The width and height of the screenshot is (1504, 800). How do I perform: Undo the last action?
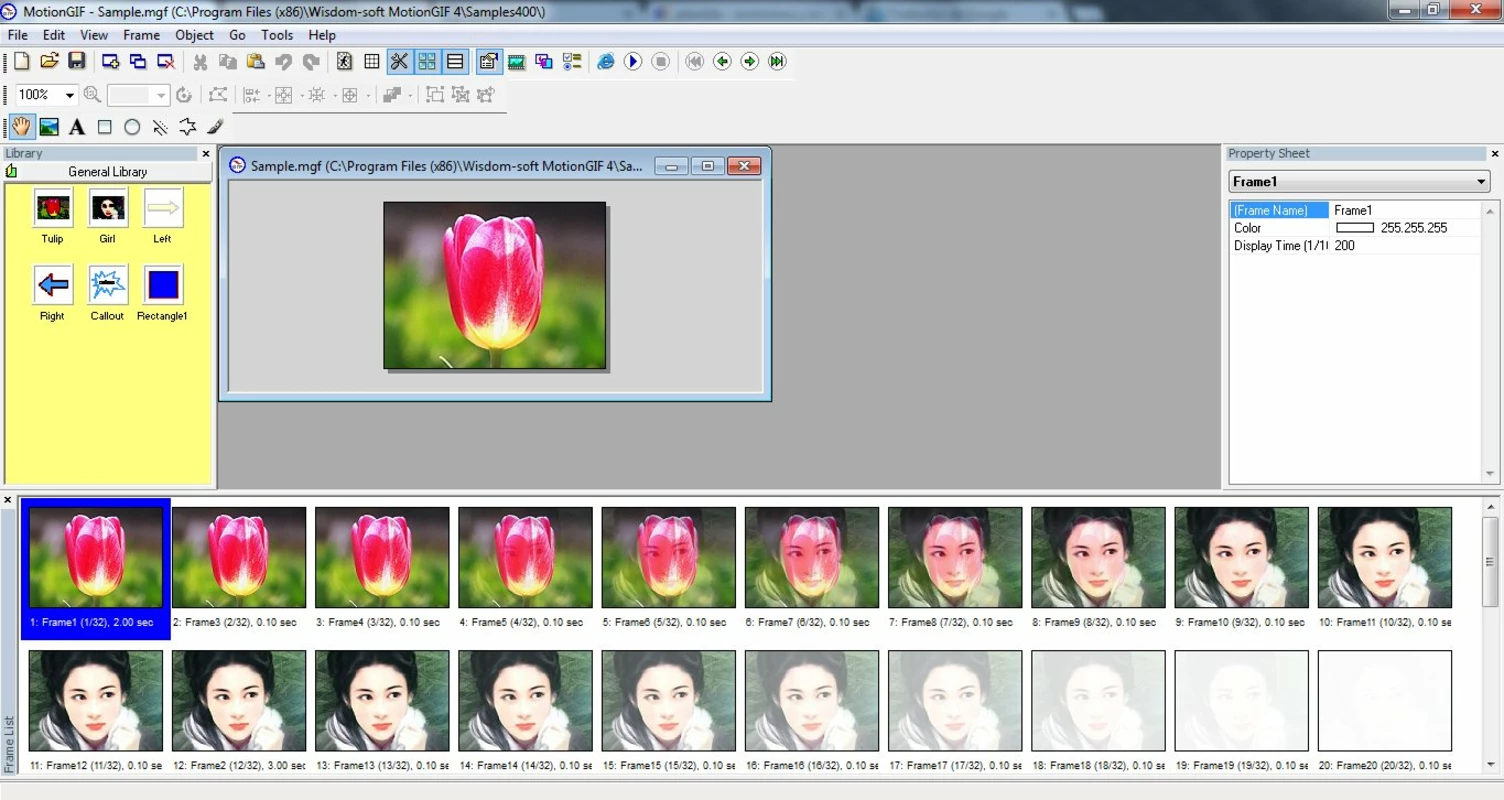pyautogui.click(x=283, y=61)
